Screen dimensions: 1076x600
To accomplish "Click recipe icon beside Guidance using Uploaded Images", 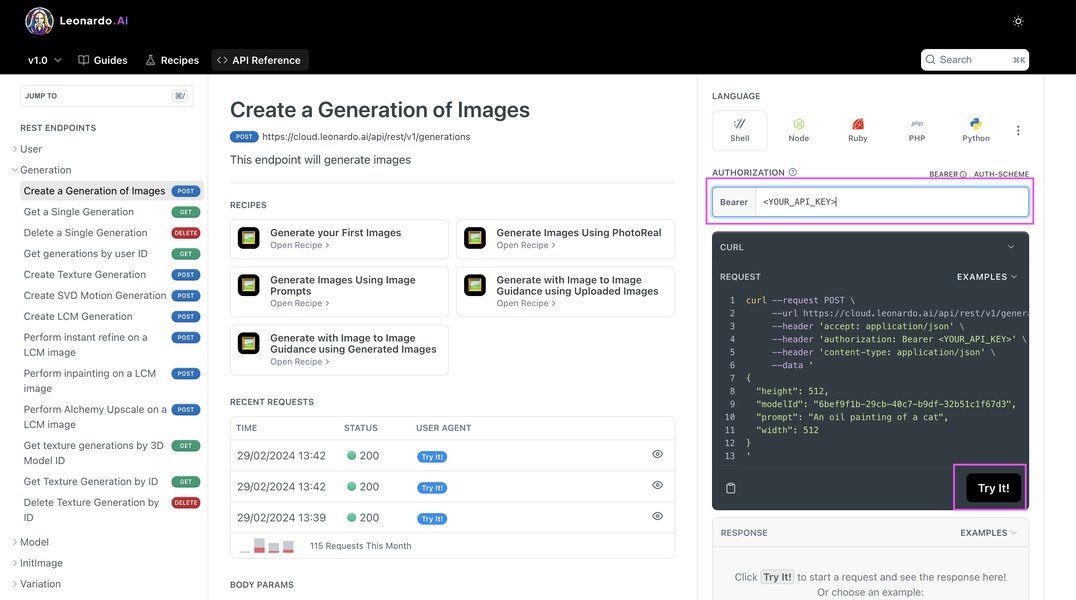I will click(475, 285).
